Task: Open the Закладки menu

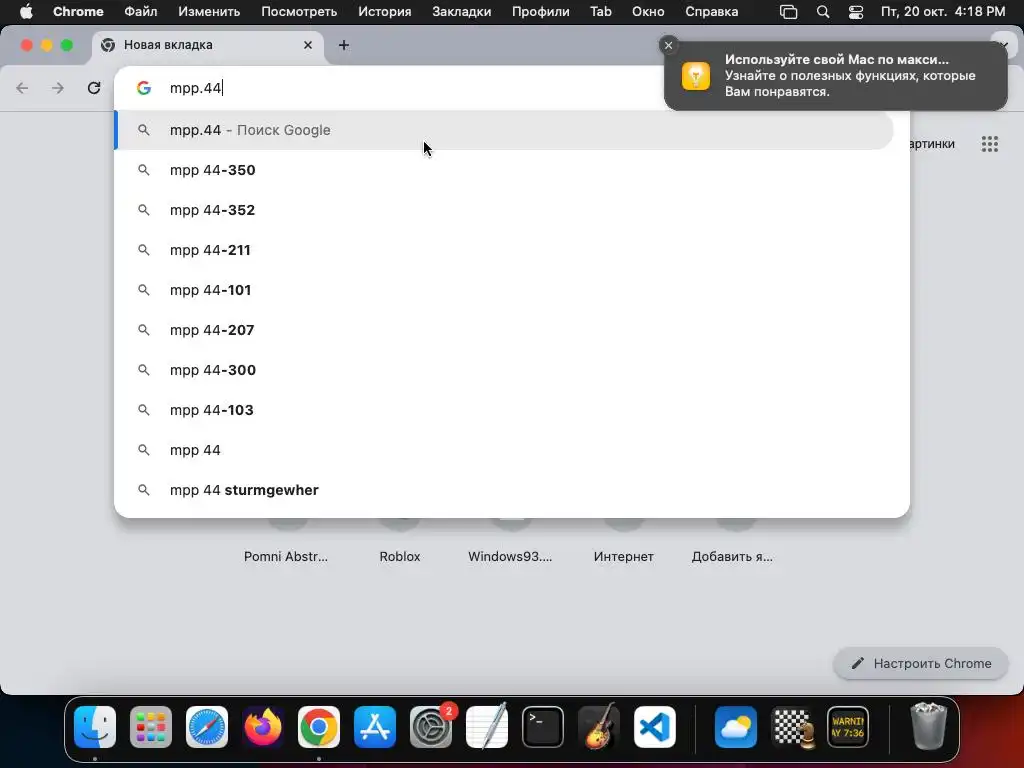Action: (462, 12)
